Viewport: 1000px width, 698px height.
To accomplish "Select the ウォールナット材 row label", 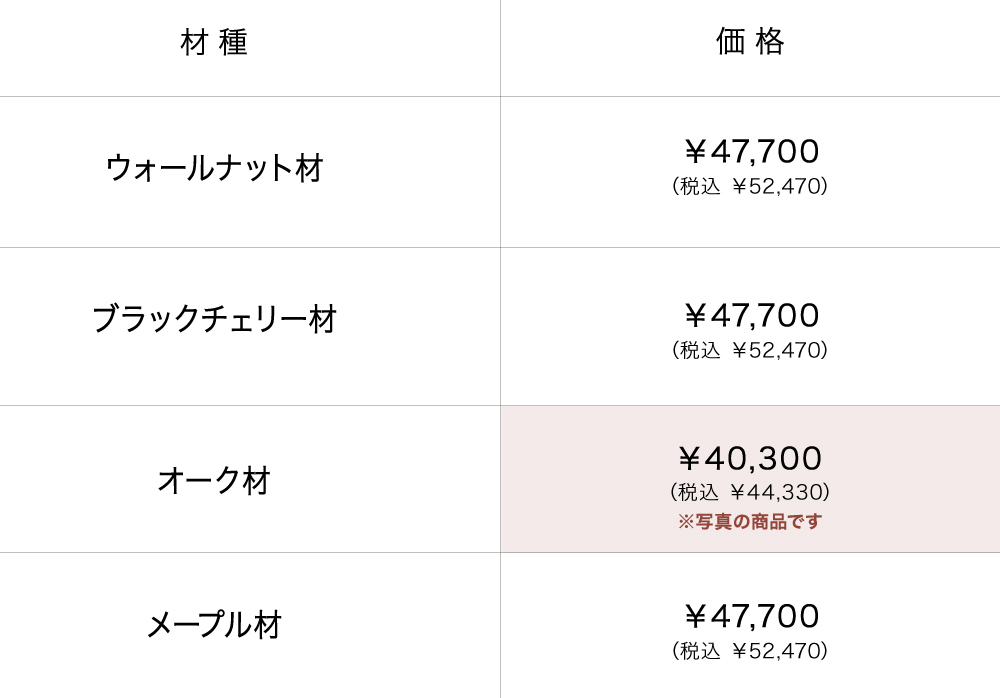I will point(214,168).
